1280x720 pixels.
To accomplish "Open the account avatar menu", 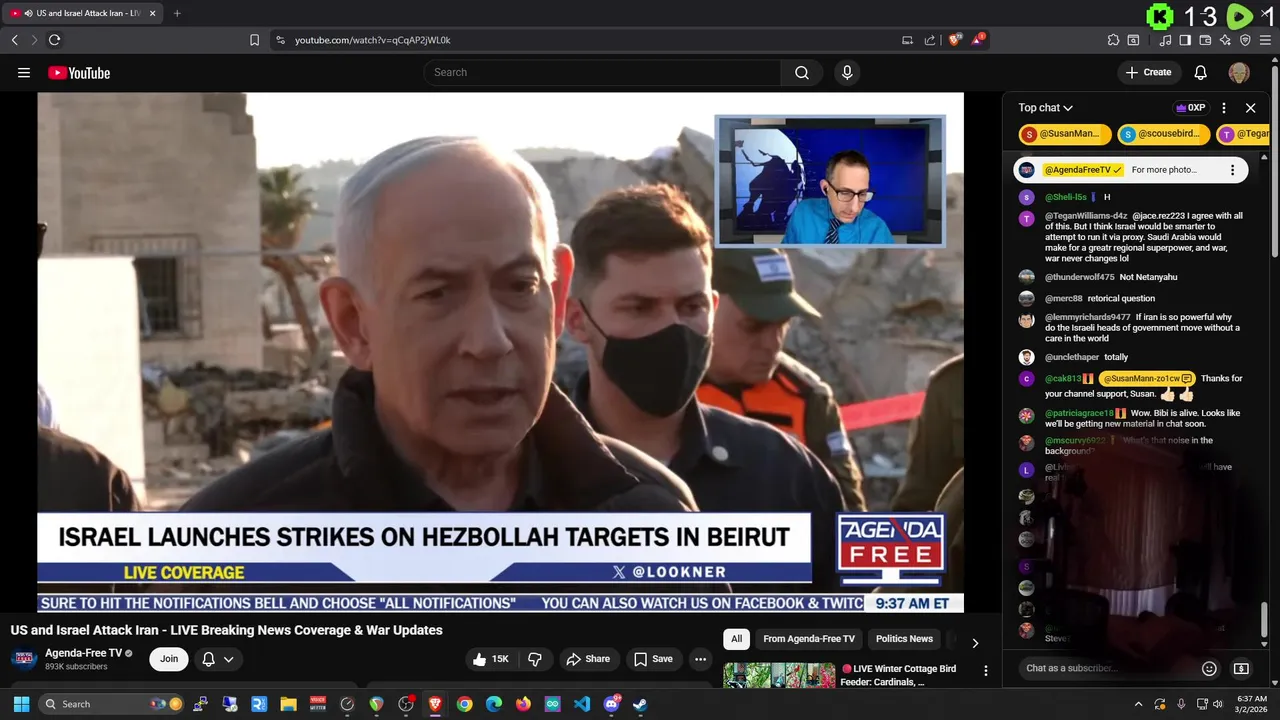I will pos(1239,72).
